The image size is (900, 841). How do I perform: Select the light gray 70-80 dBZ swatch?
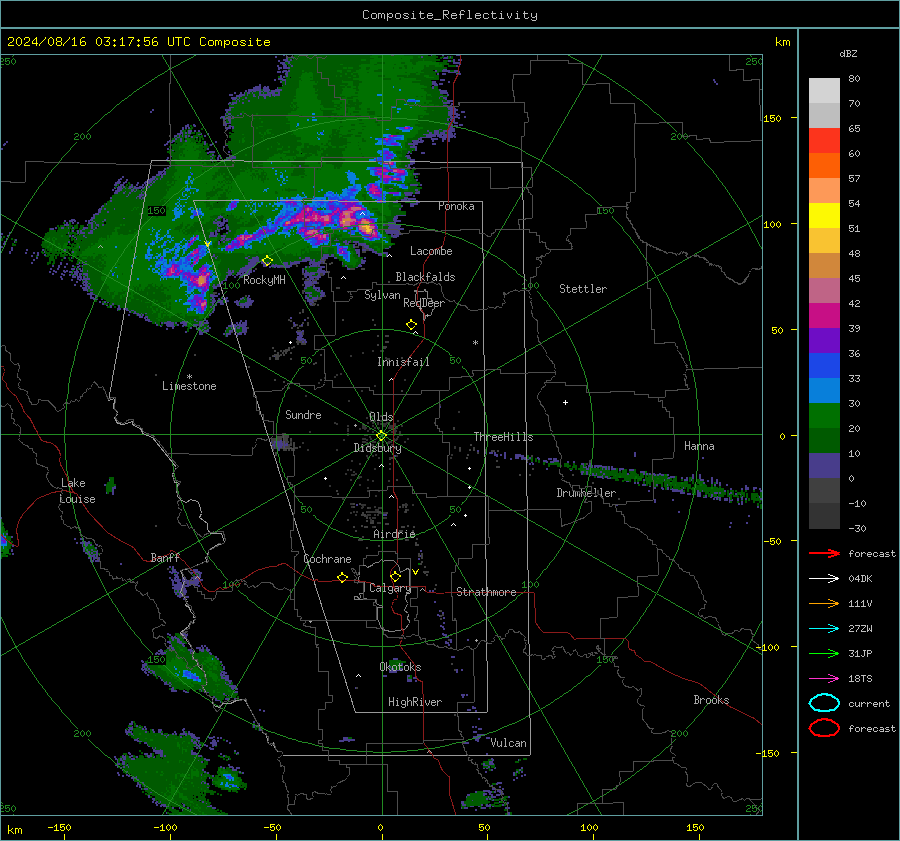click(824, 91)
